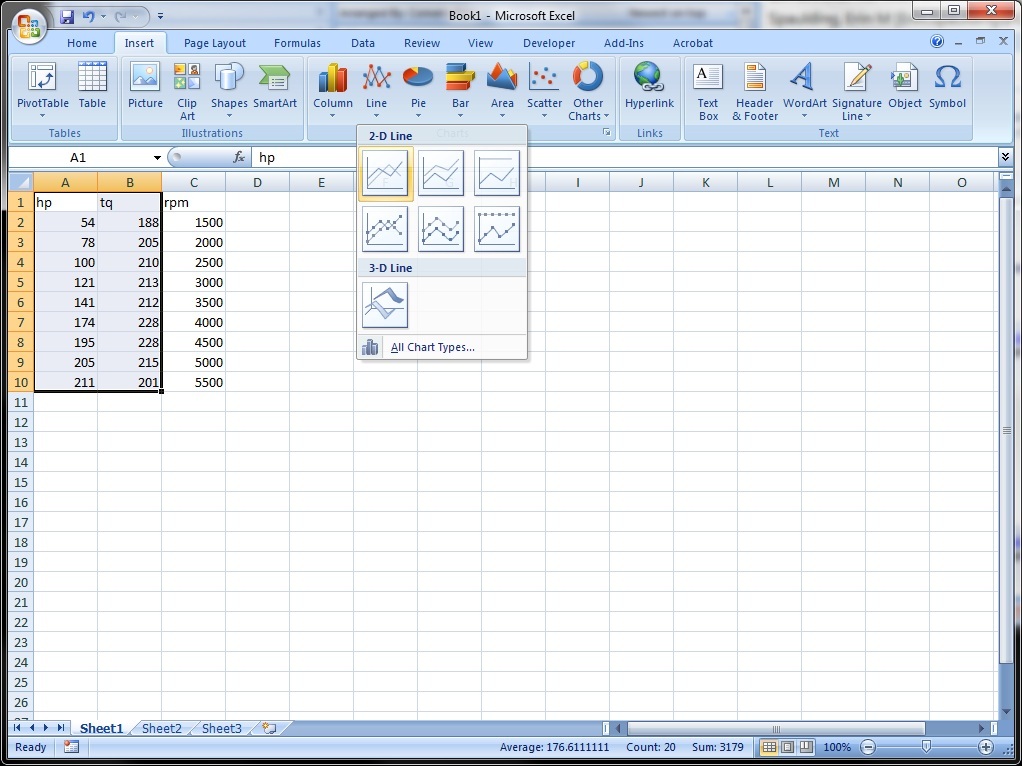Viewport: 1022px width, 766px height.
Task: Click the zoom in plus button
Action: 985,747
